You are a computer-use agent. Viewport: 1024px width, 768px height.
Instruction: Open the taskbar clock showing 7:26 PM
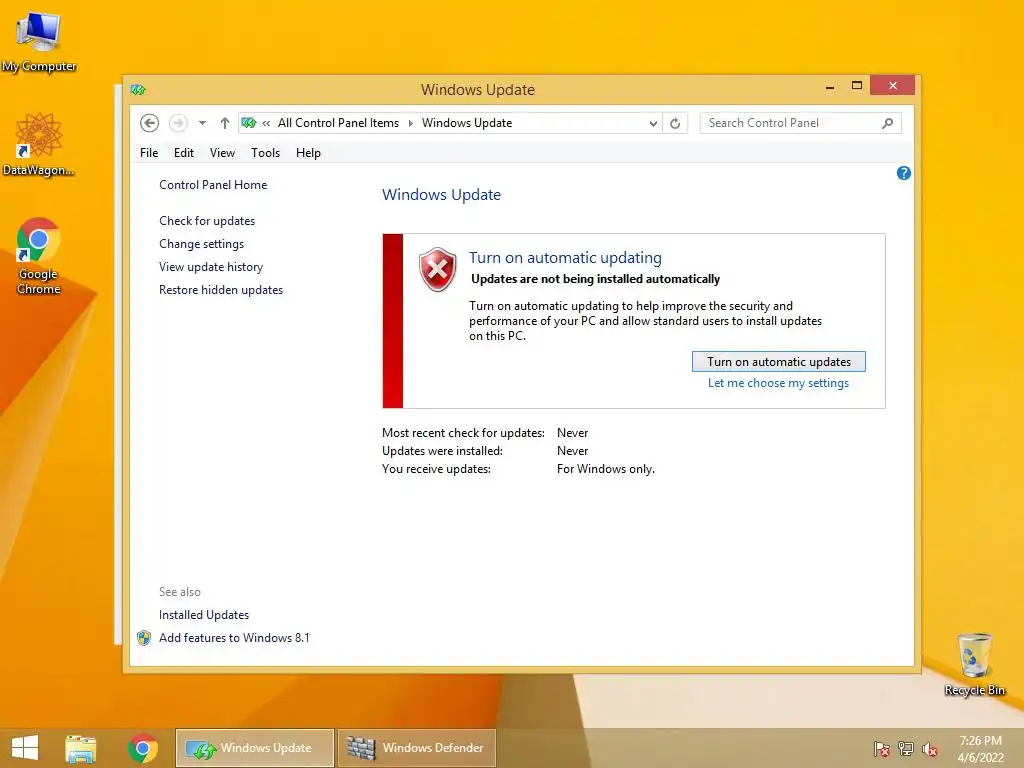click(980, 749)
